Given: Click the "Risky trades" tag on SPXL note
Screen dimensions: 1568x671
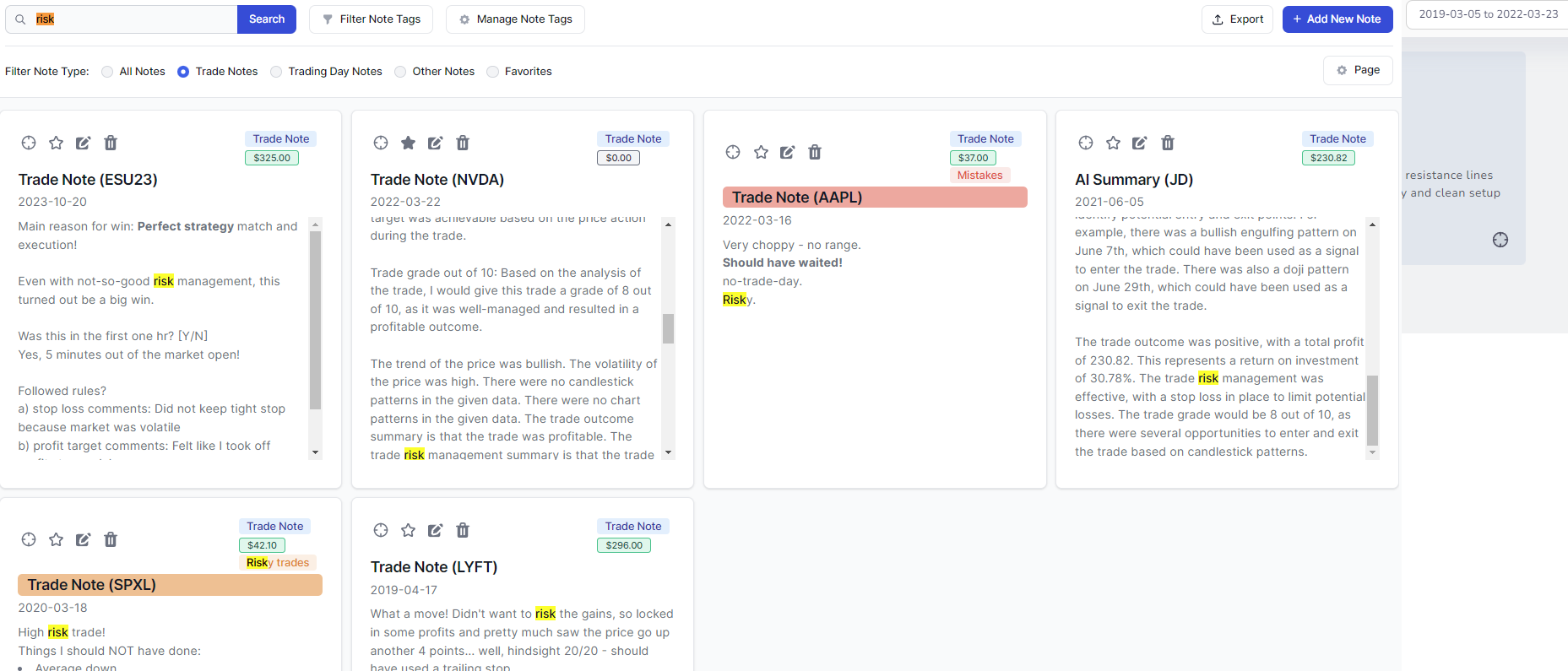Looking at the screenshot, I should click(x=278, y=563).
